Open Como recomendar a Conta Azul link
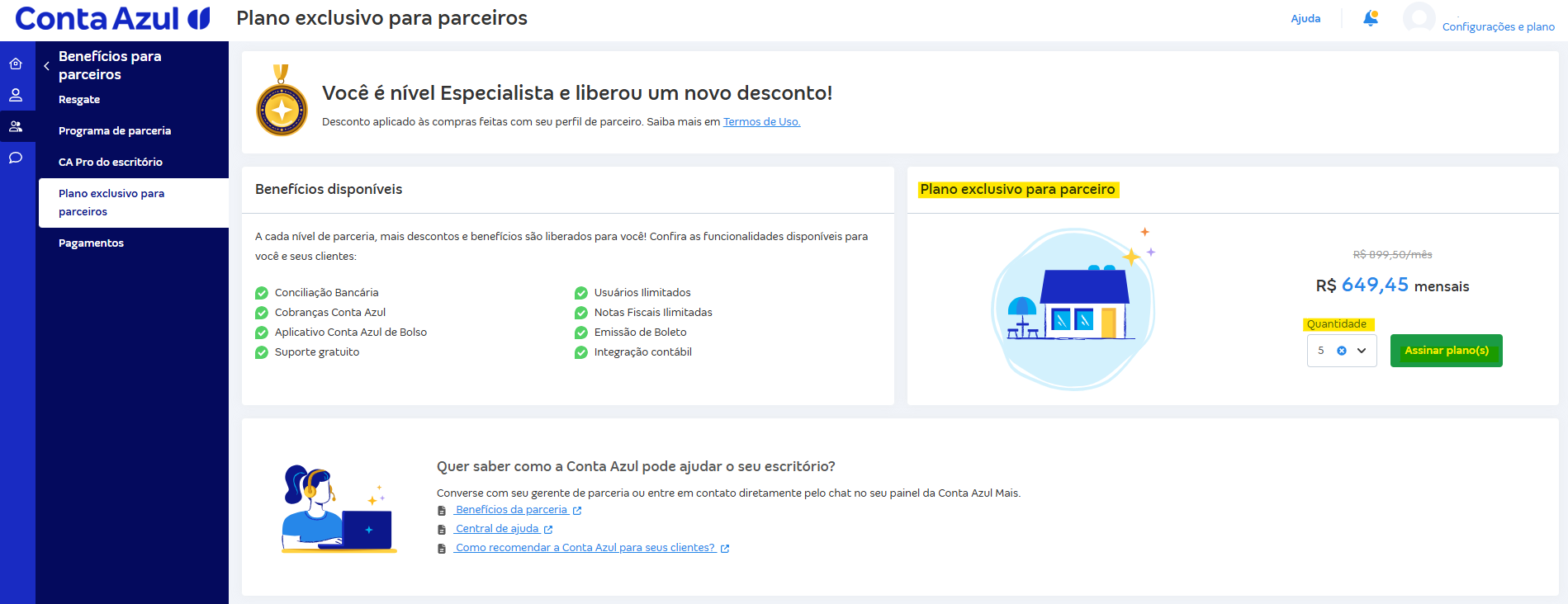 (585, 548)
